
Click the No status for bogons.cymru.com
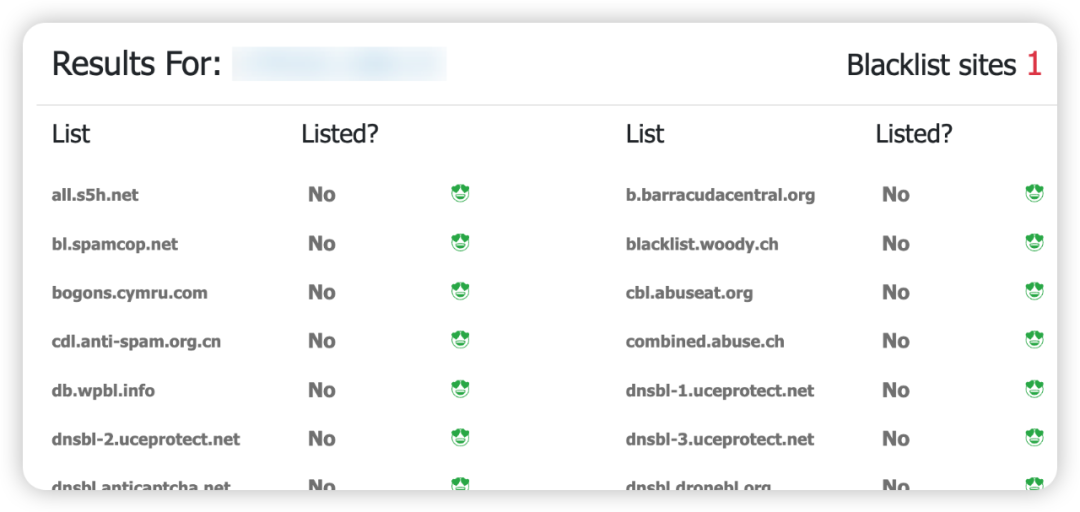322,293
